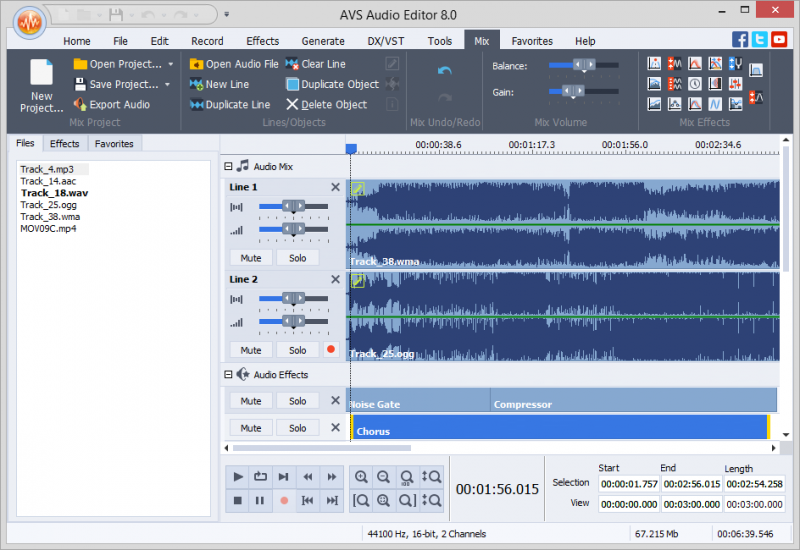
Task: Go to previous marker button
Action: click(308, 501)
